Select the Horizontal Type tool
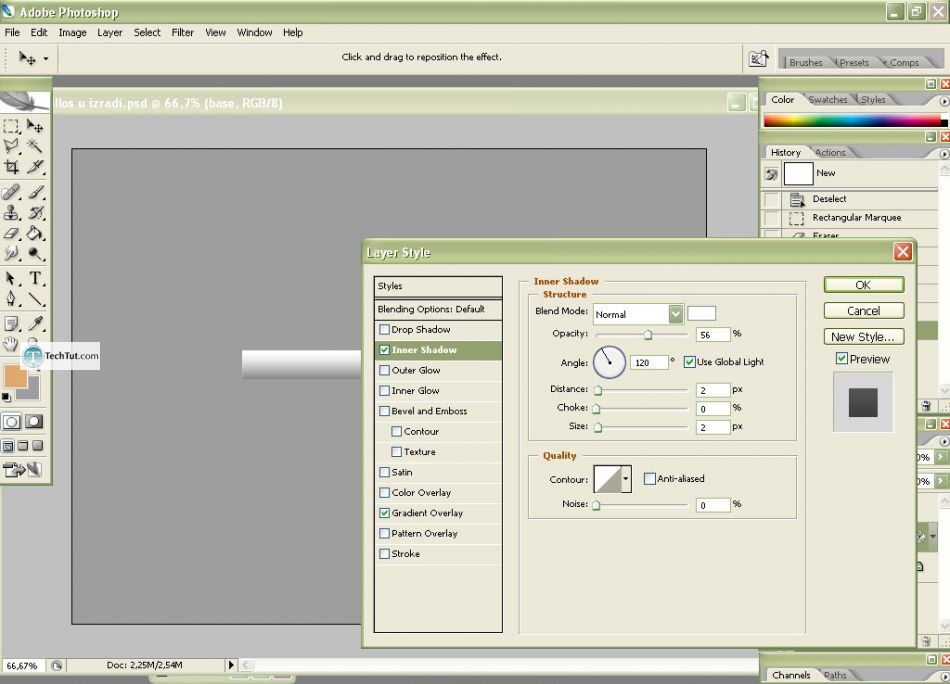Viewport: 950px width, 684px height. tap(35, 279)
